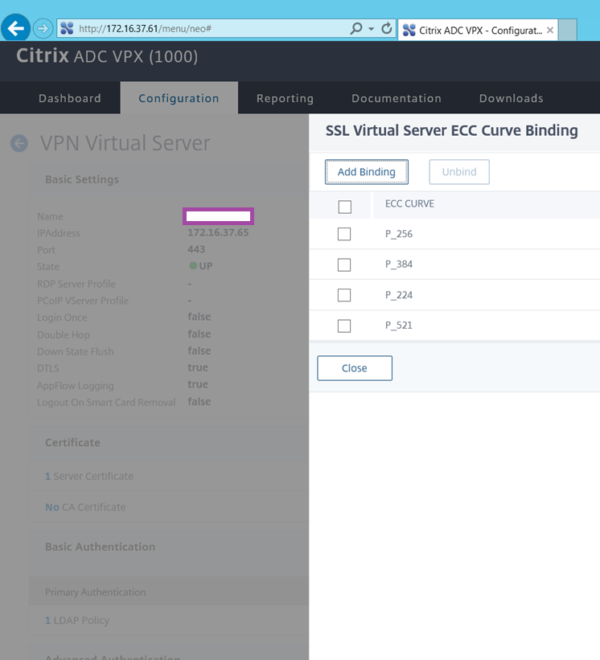Open a new browser tab
The height and width of the screenshot is (660, 600).
568,30
